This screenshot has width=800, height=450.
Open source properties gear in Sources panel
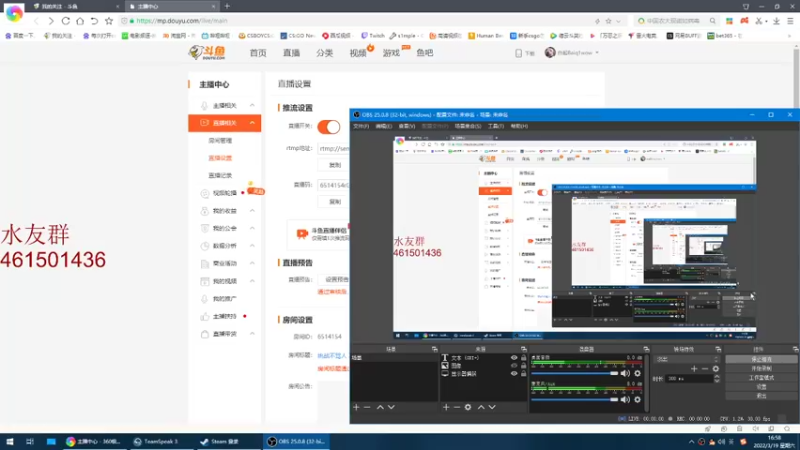tap(468, 407)
